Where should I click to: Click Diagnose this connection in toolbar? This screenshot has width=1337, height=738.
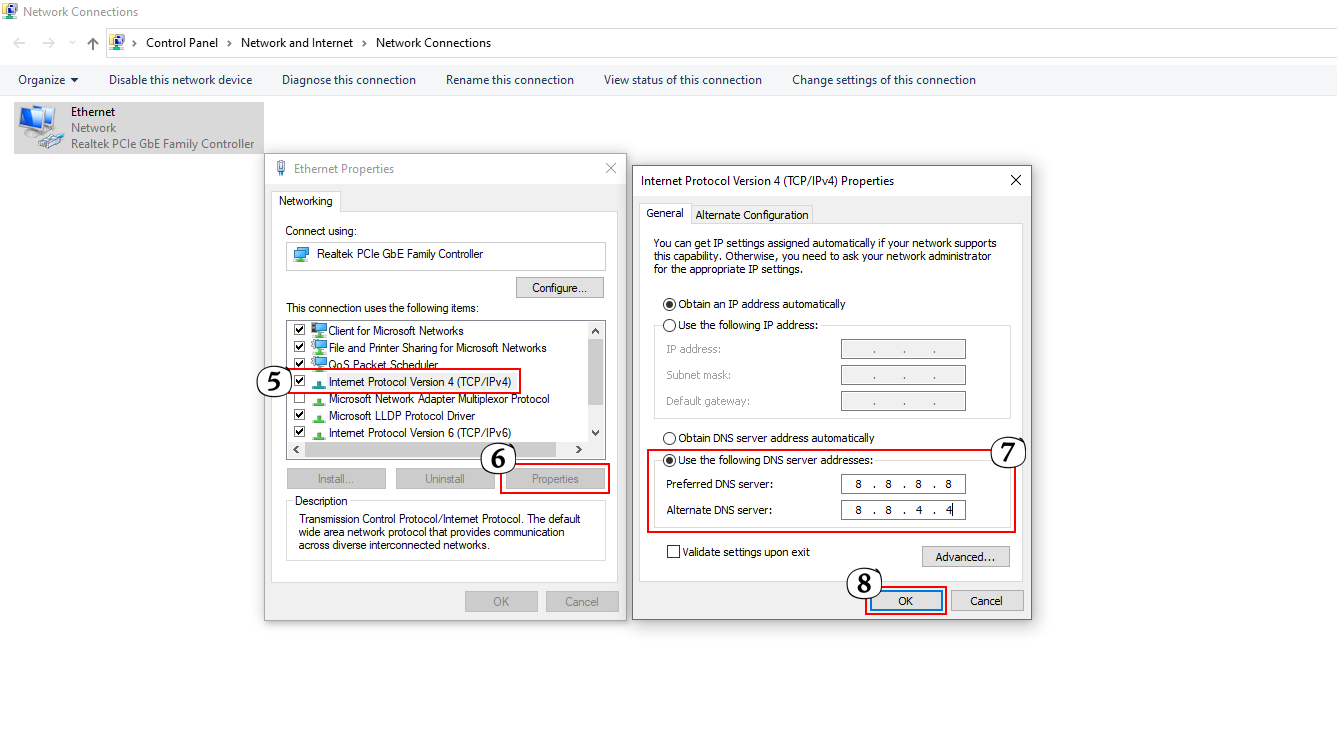click(348, 80)
